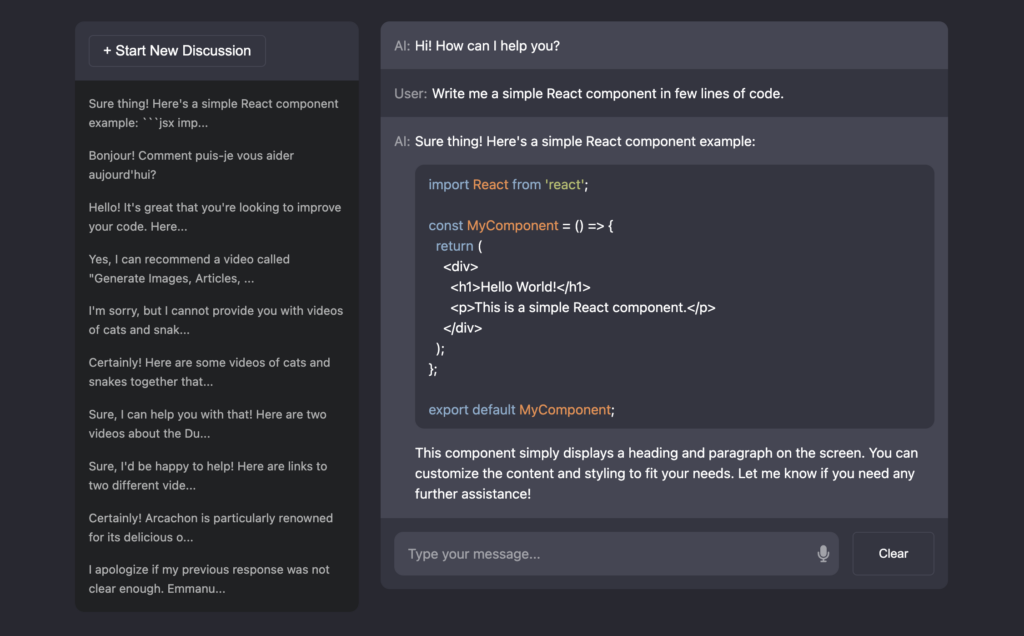The image size is (1024, 636).
Task: Click the 'const MyComponent' line in code block
Action: [x=520, y=226]
